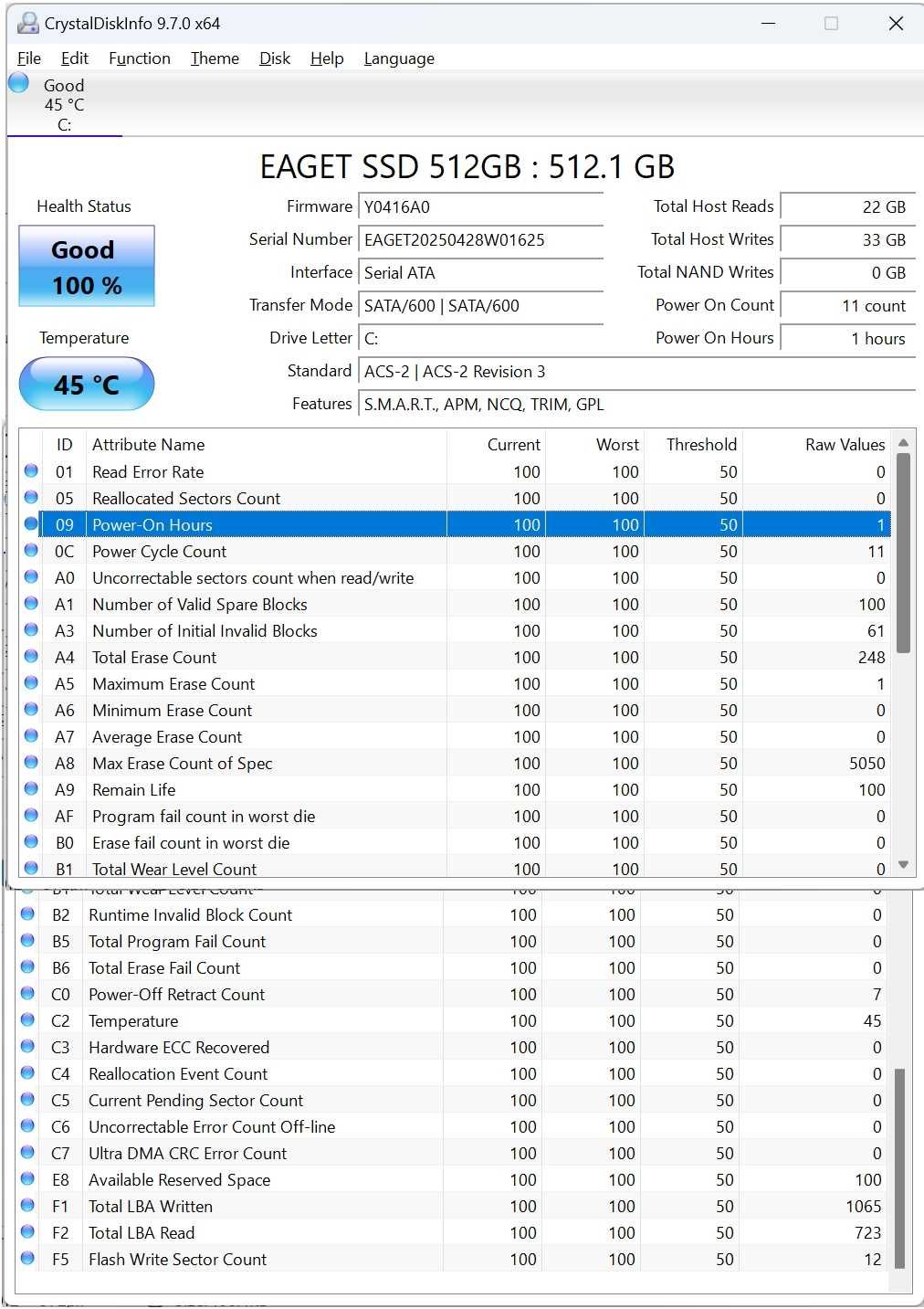The image size is (924, 1309).
Task: Open the File menu
Action: (29, 58)
